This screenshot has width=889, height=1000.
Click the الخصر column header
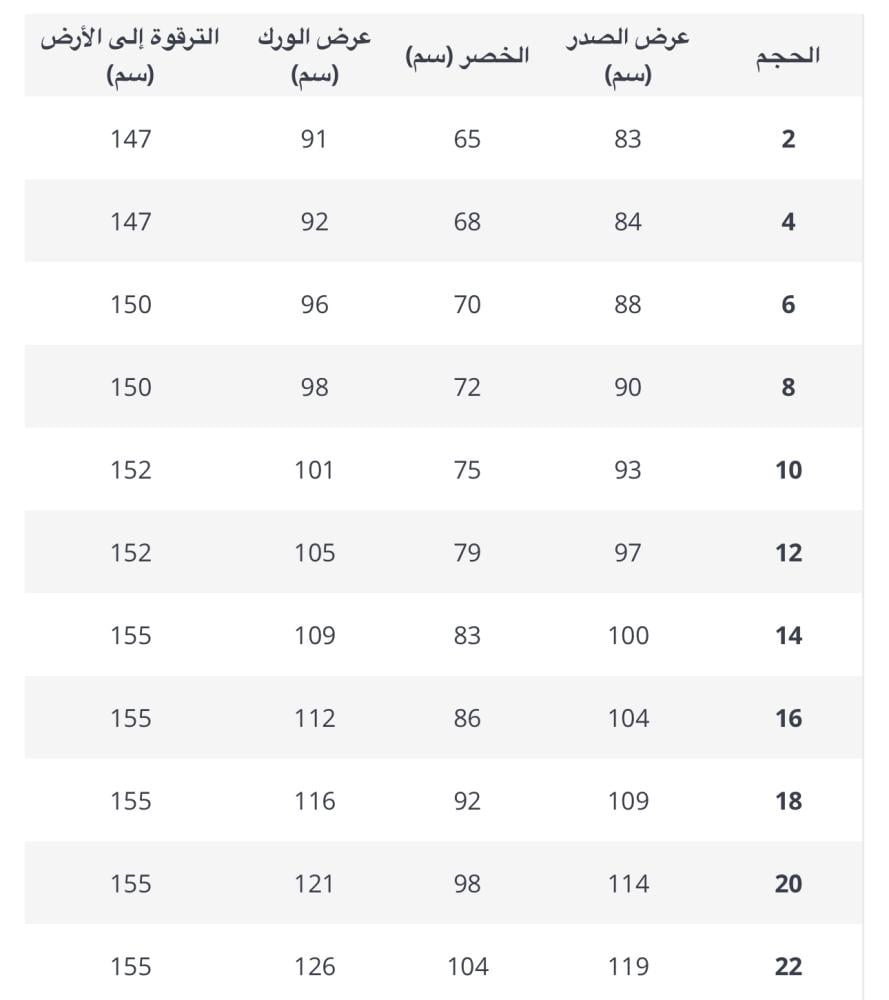point(467,56)
